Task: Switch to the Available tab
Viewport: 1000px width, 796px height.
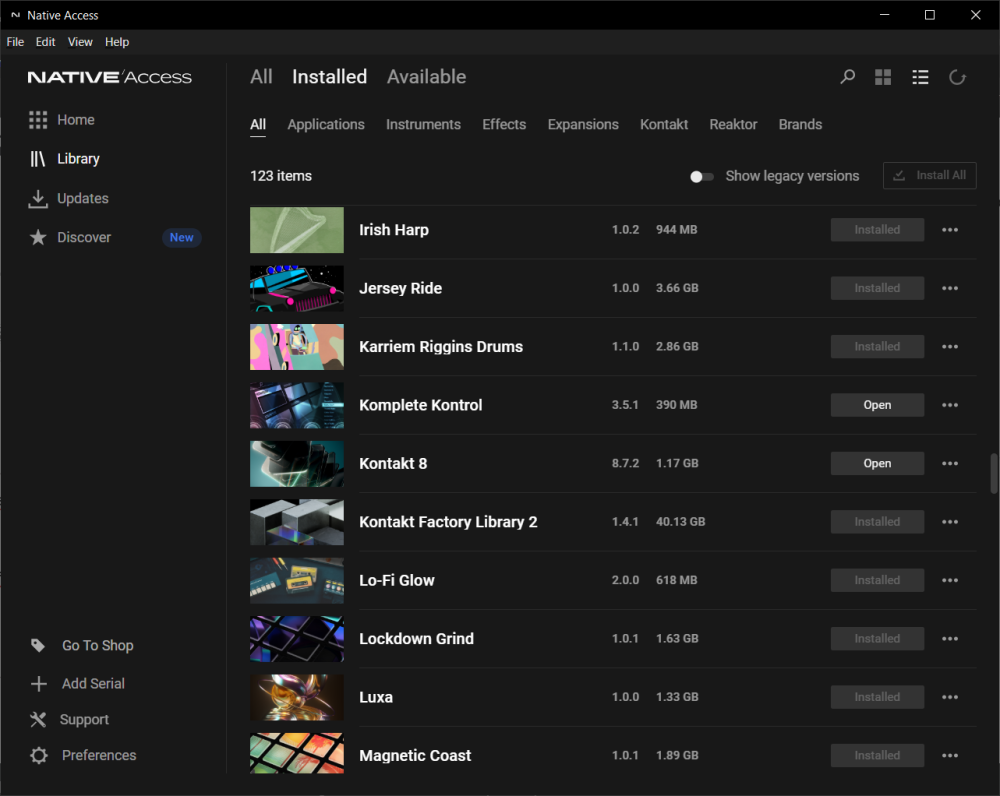Action: [426, 77]
